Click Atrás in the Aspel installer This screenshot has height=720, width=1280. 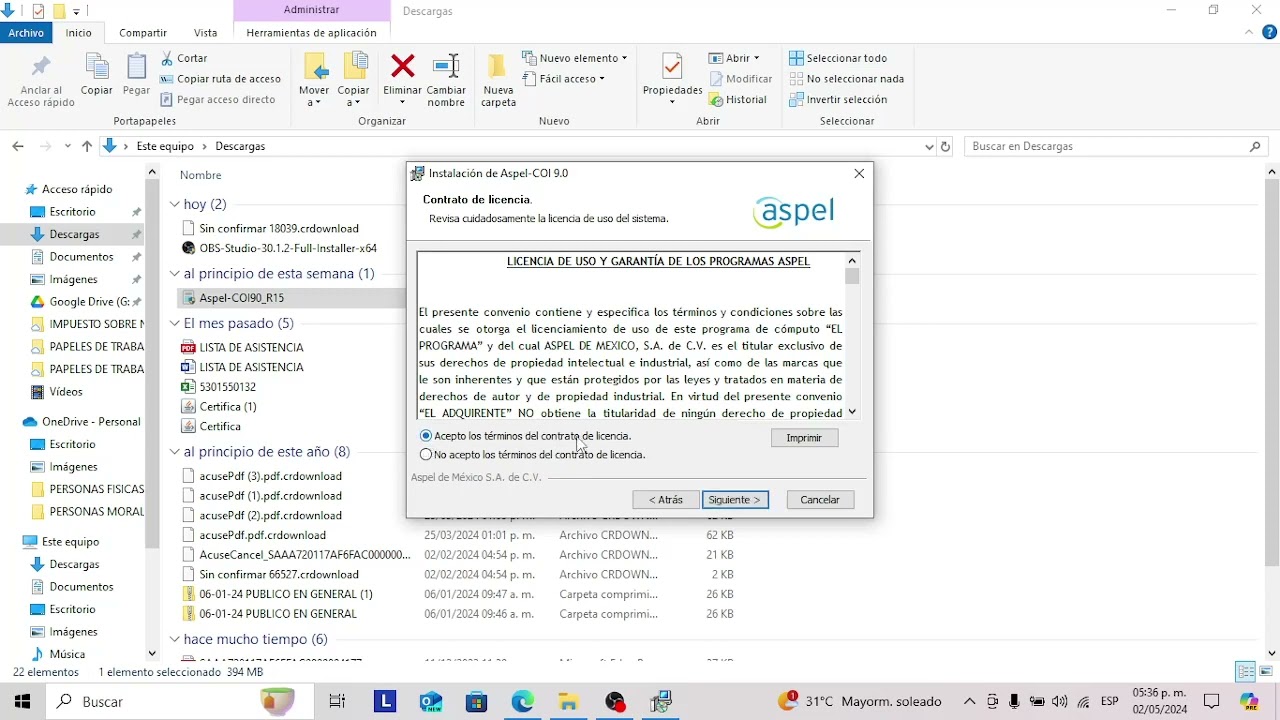(x=665, y=499)
